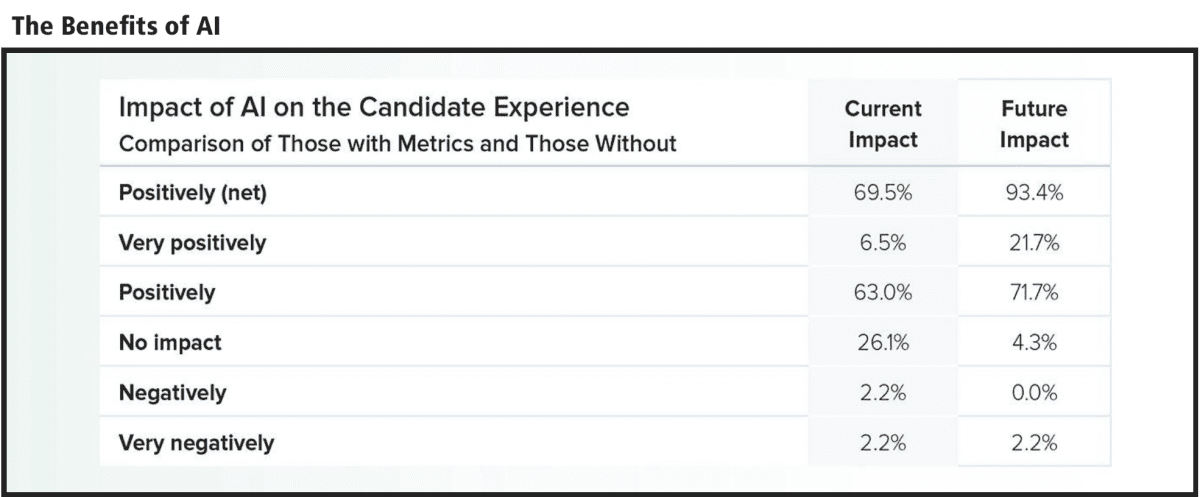This screenshot has width=1200, height=497.
Task: Click the 26.1% current impact cell
Action: (883, 343)
